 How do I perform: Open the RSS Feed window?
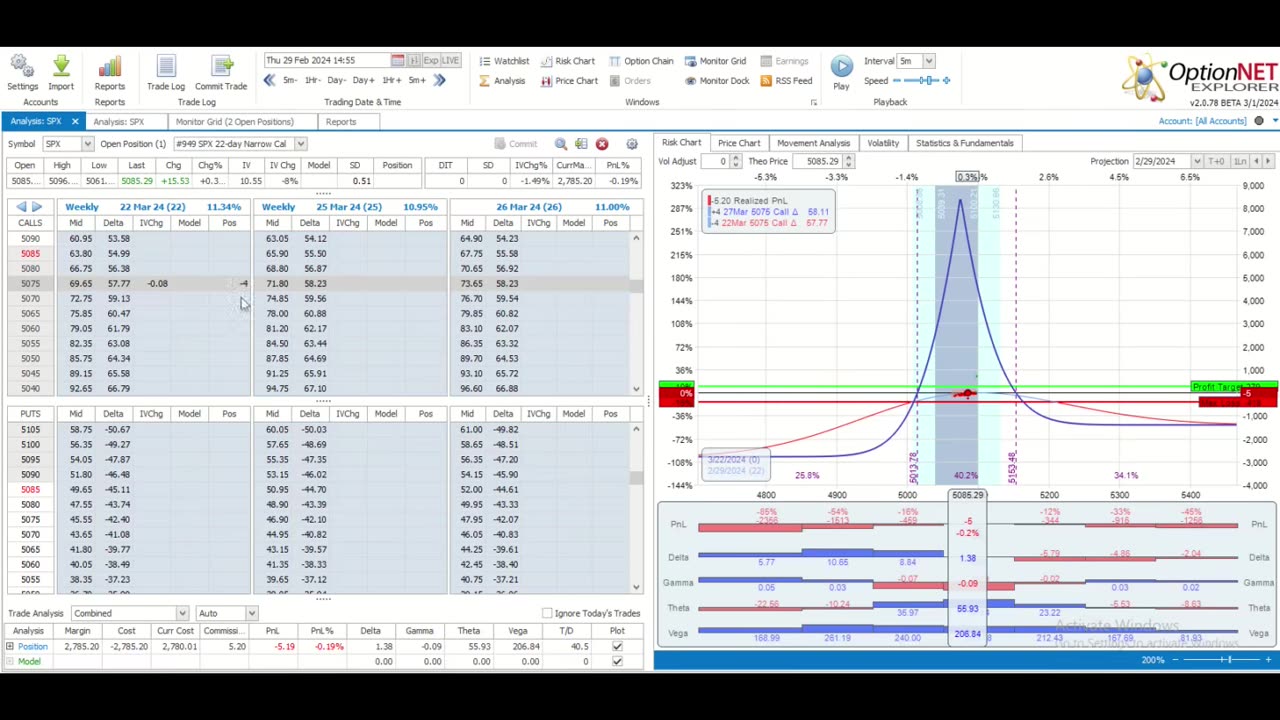click(x=786, y=81)
